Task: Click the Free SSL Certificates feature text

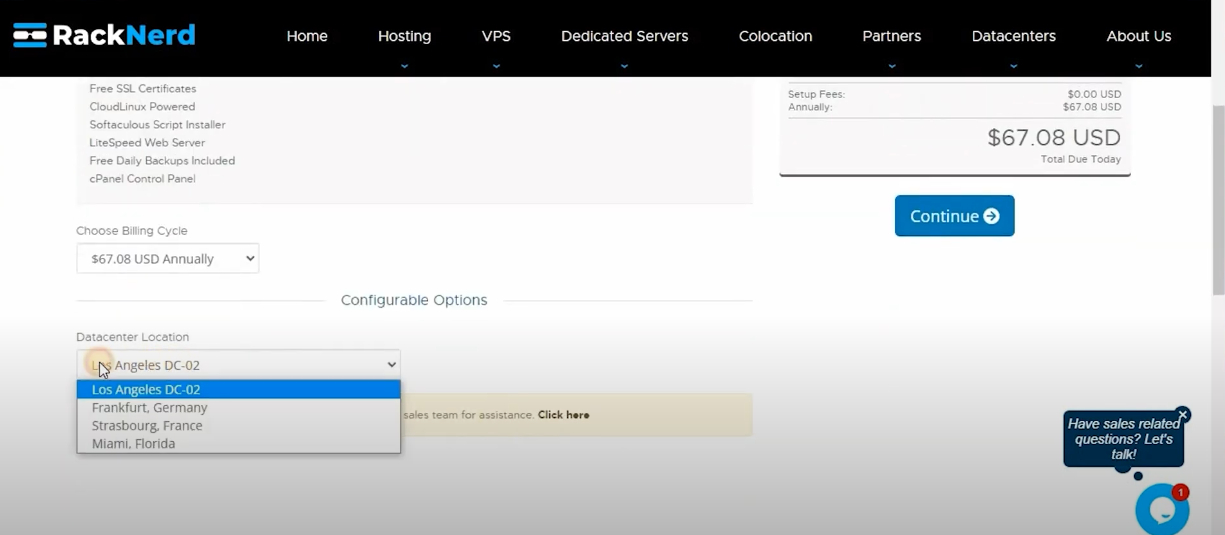Action: coord(143,89)
